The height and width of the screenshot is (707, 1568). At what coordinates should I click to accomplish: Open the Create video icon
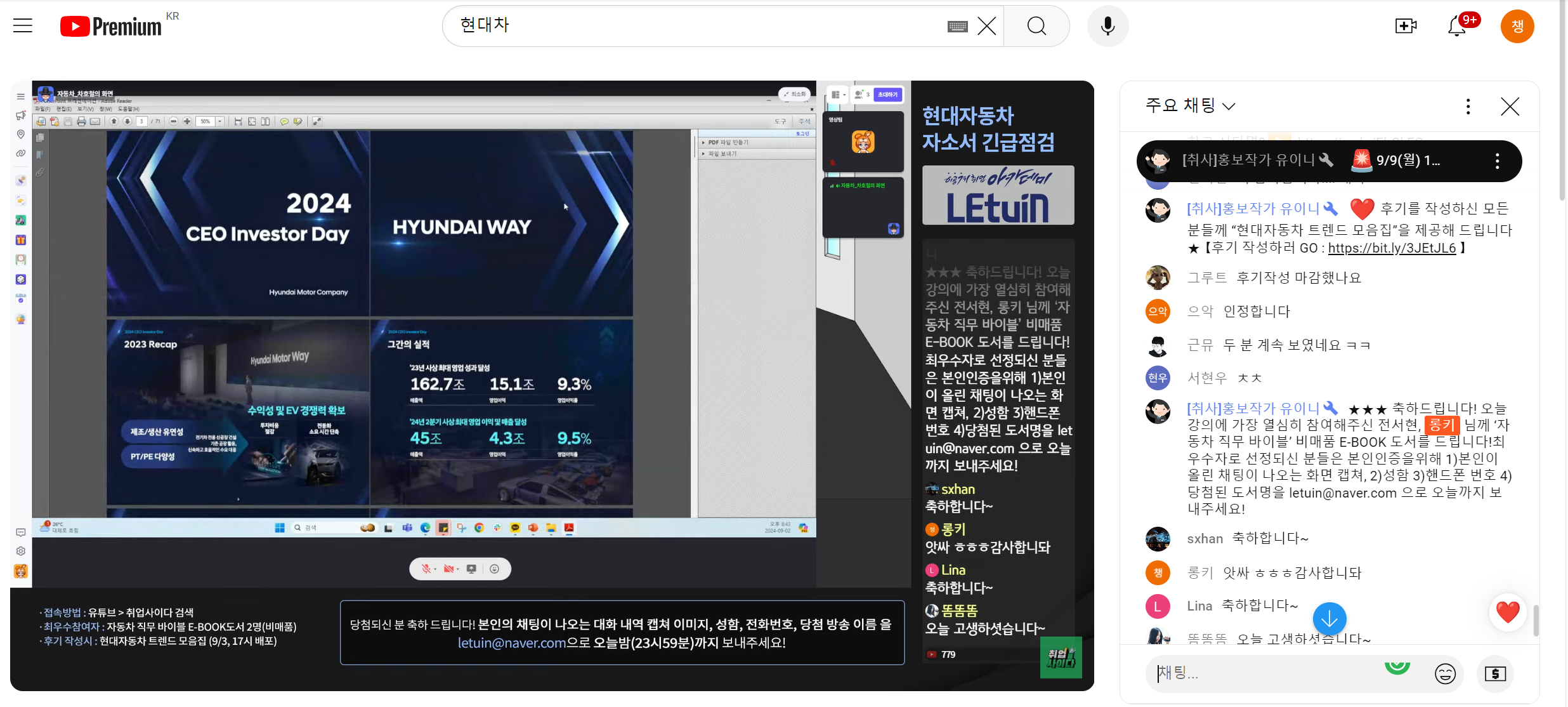click(x=1406, y=26)
